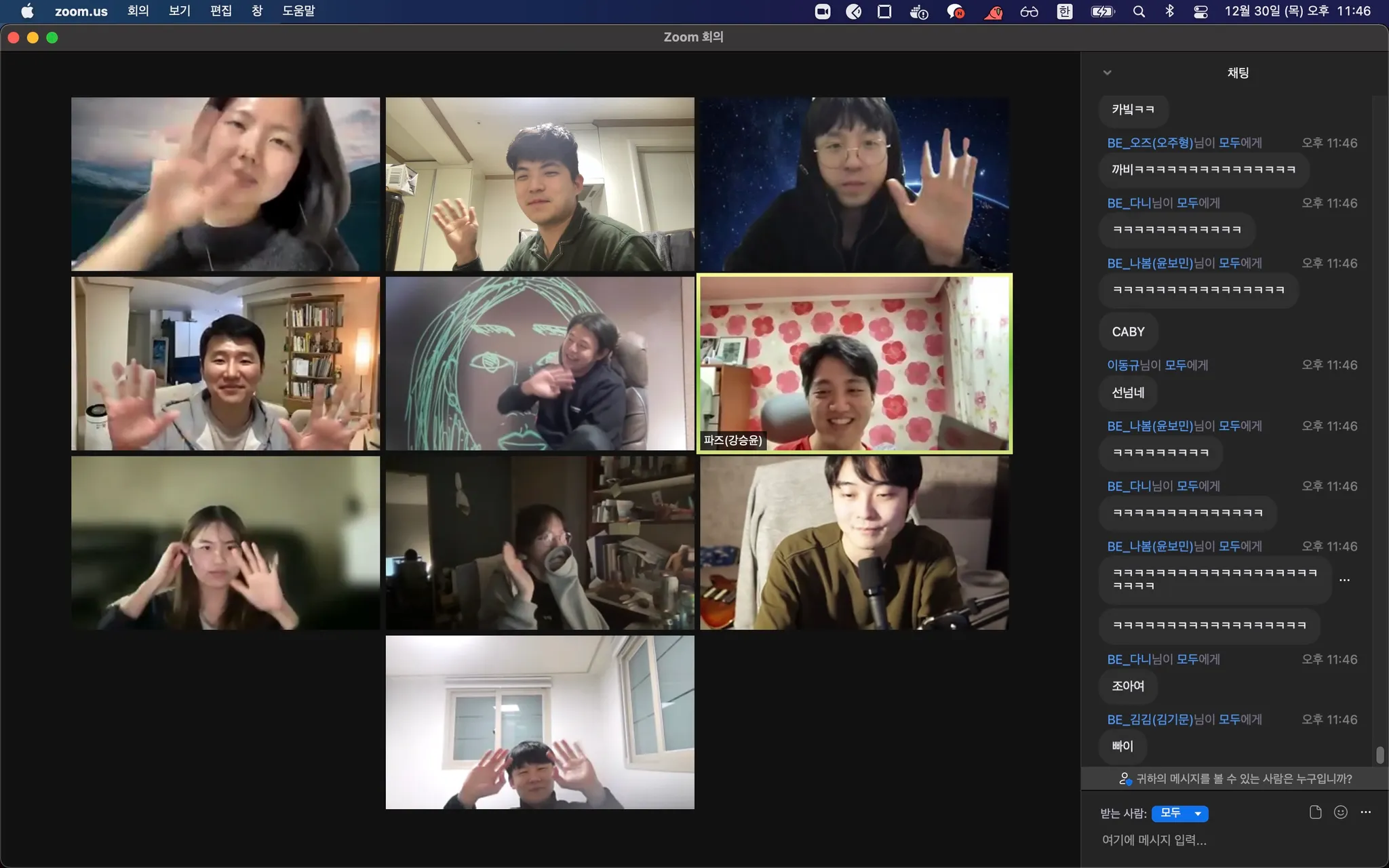This screenshot has width=1389, height=868.
Task: Click the Bluetooth status icon
Action: (1169, 12)
